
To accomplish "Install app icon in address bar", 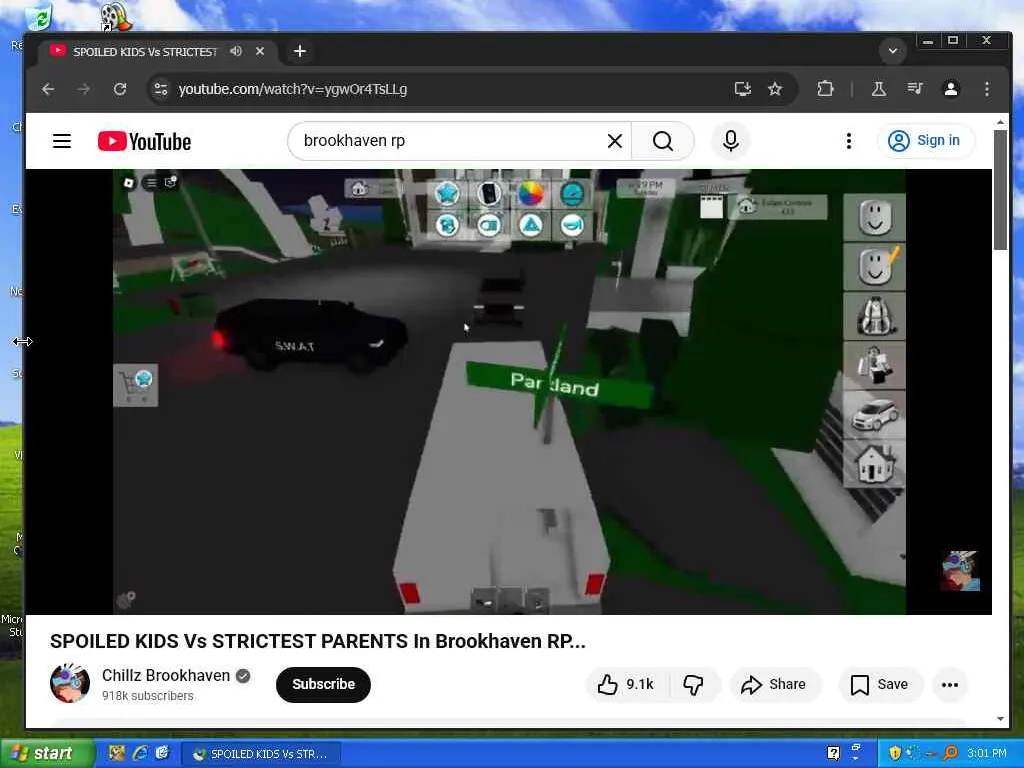I will 743,89.
